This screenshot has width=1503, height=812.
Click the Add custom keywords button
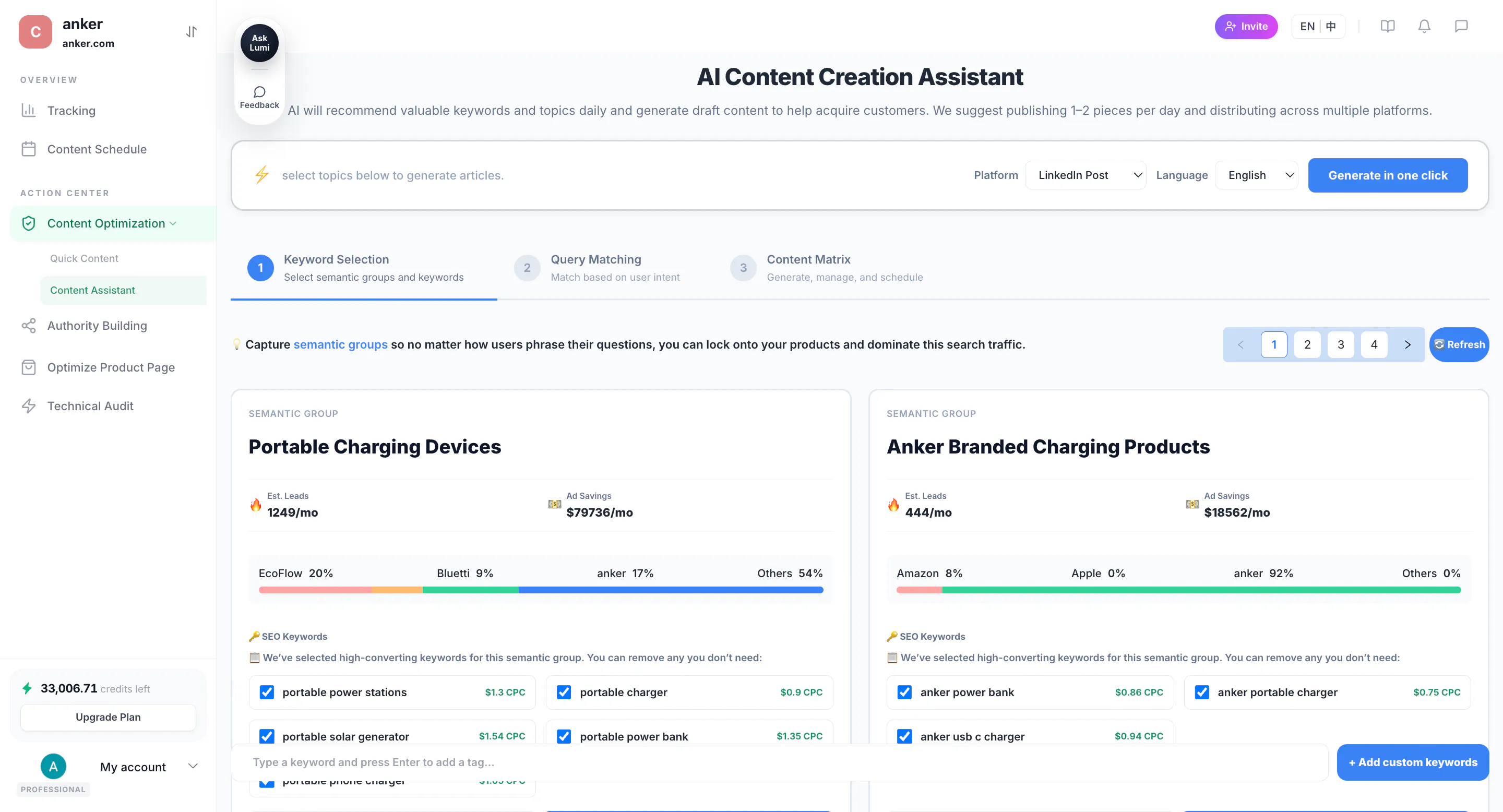1413,762
